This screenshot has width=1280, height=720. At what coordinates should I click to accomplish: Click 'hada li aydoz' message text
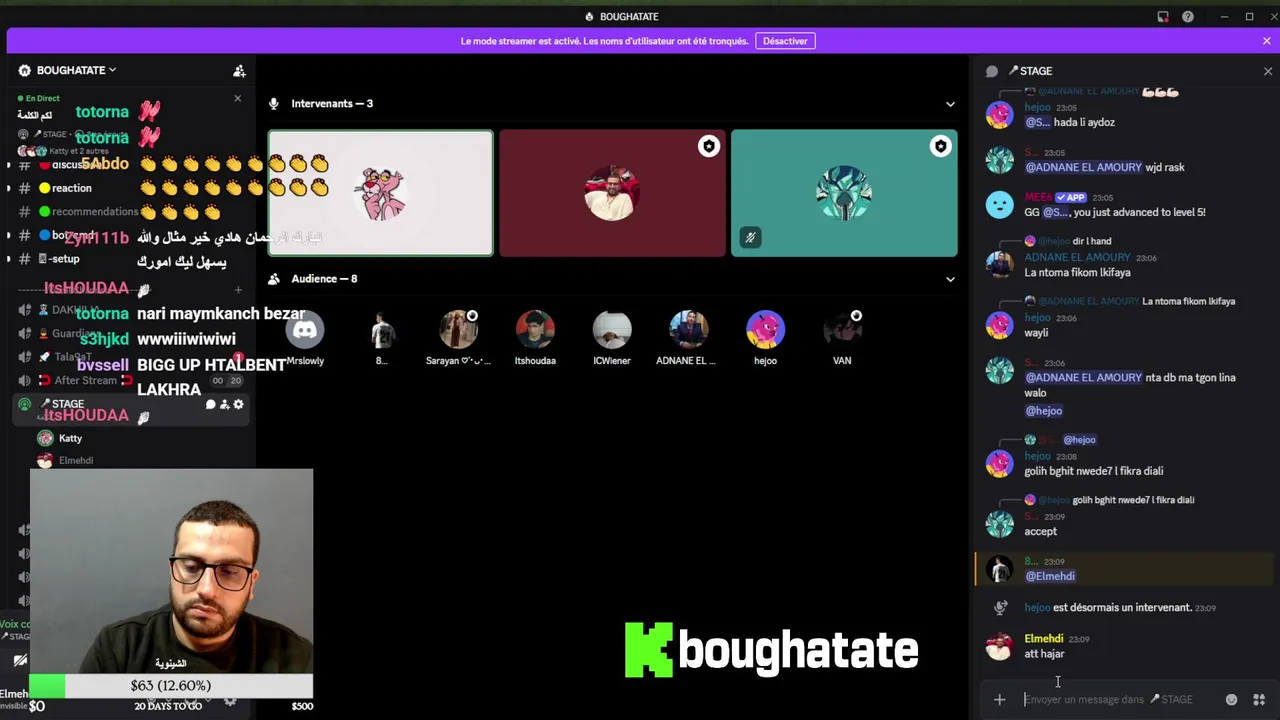(x=1084, y=122)
